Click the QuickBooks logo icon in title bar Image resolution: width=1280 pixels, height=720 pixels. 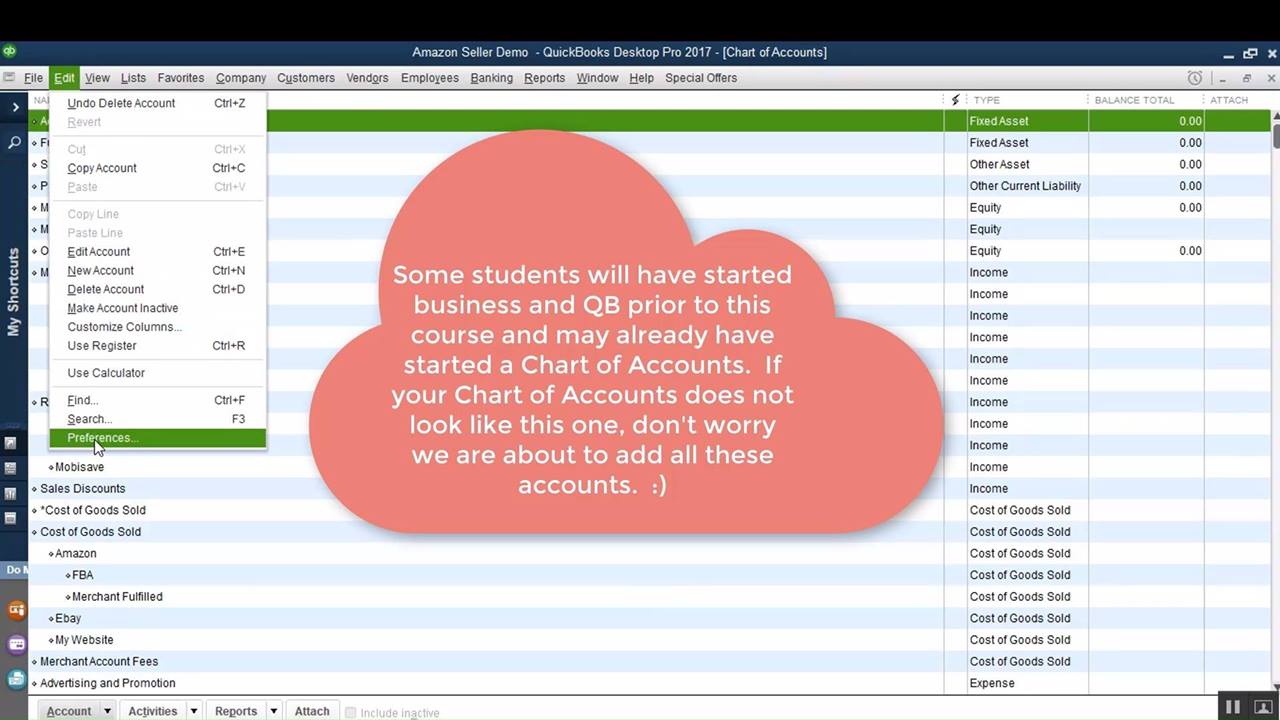tap(9, 51)
